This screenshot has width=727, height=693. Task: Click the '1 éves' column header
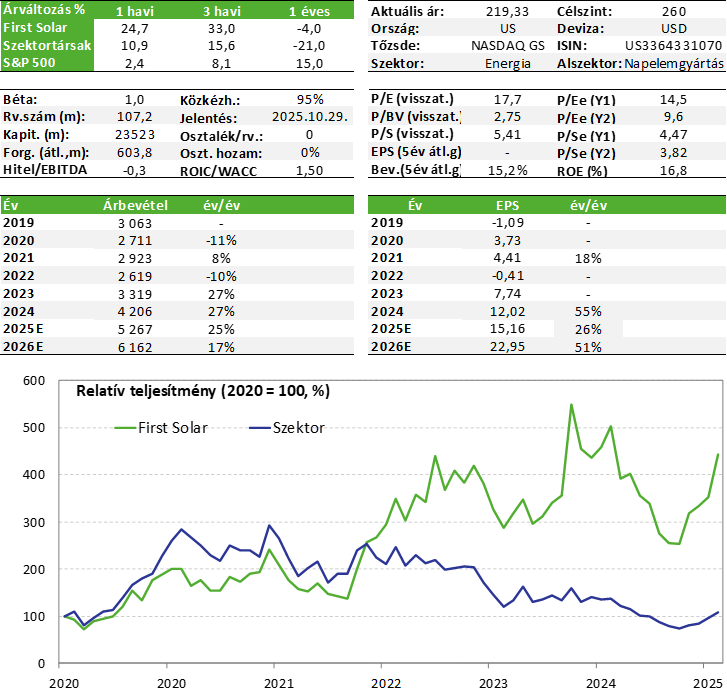click(x=309, y=11)
